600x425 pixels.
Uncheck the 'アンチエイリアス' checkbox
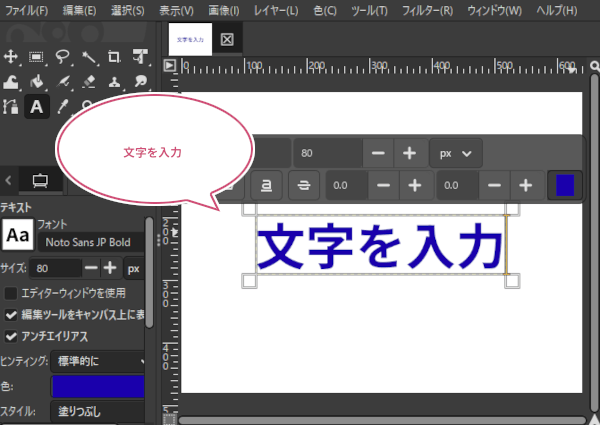tap(11, 336)
